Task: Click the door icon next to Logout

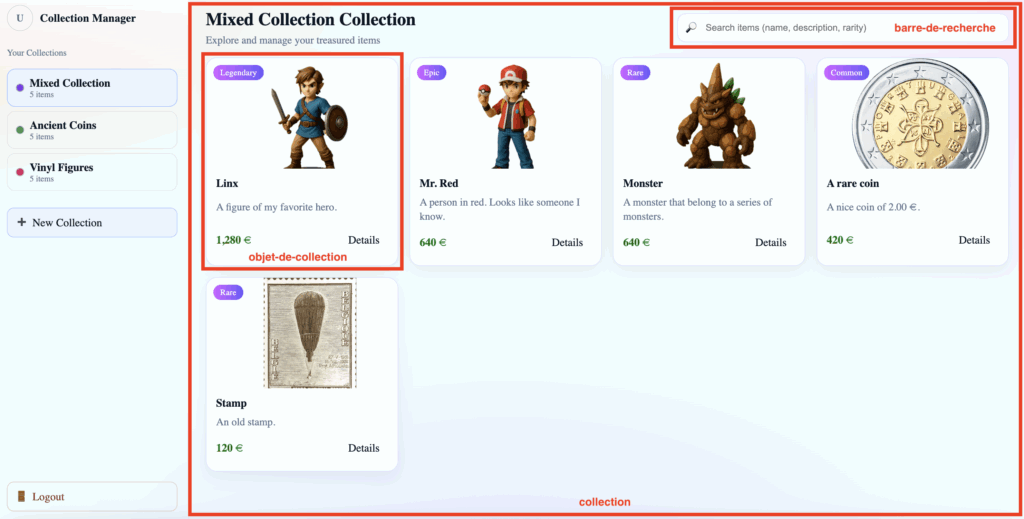Action: tap(21, 497)
